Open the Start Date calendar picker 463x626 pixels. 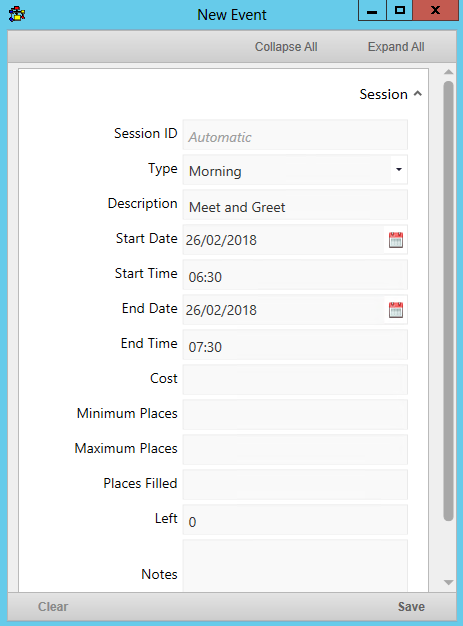click(396, 240)
